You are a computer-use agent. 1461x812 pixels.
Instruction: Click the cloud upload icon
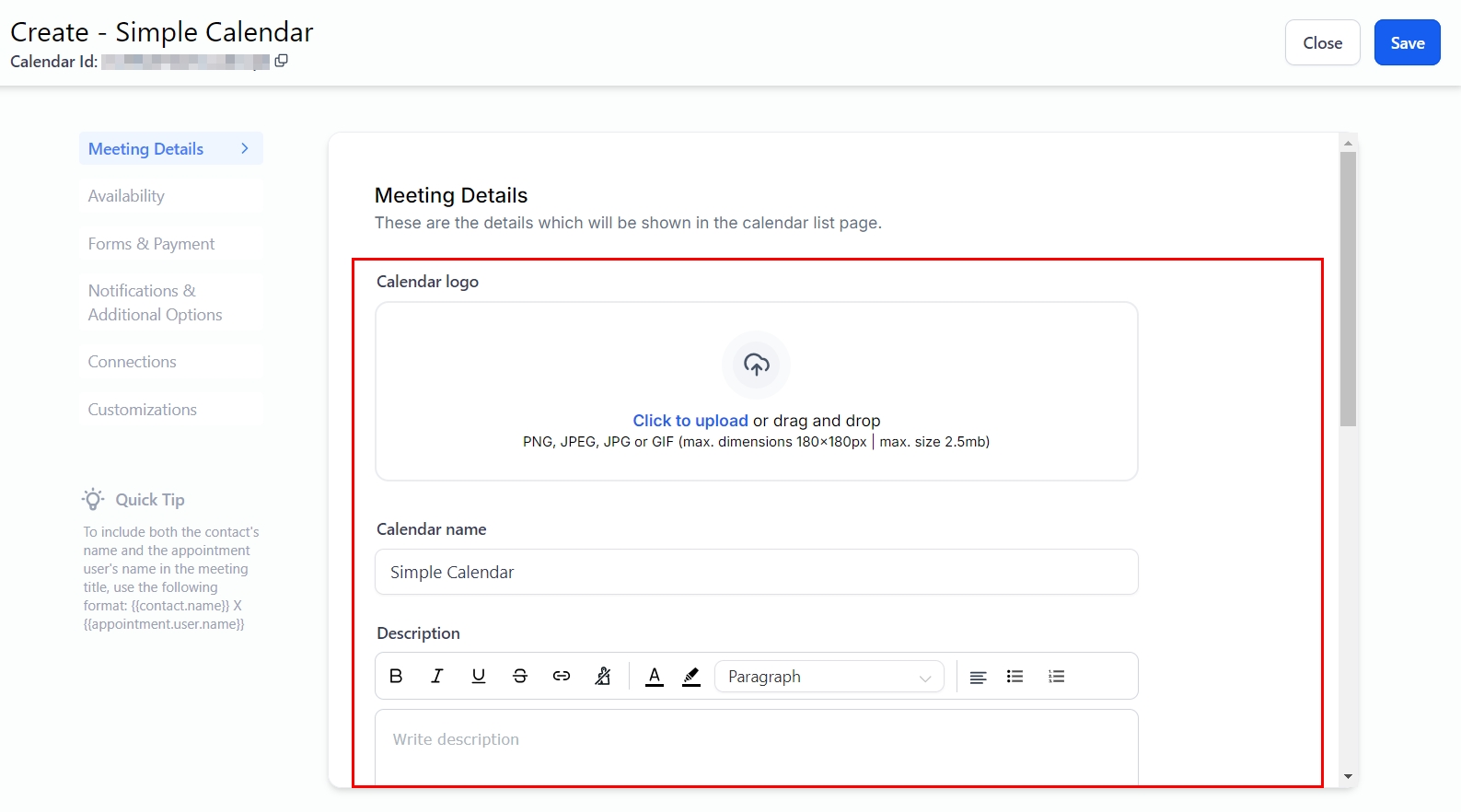(x=757, y=365)
